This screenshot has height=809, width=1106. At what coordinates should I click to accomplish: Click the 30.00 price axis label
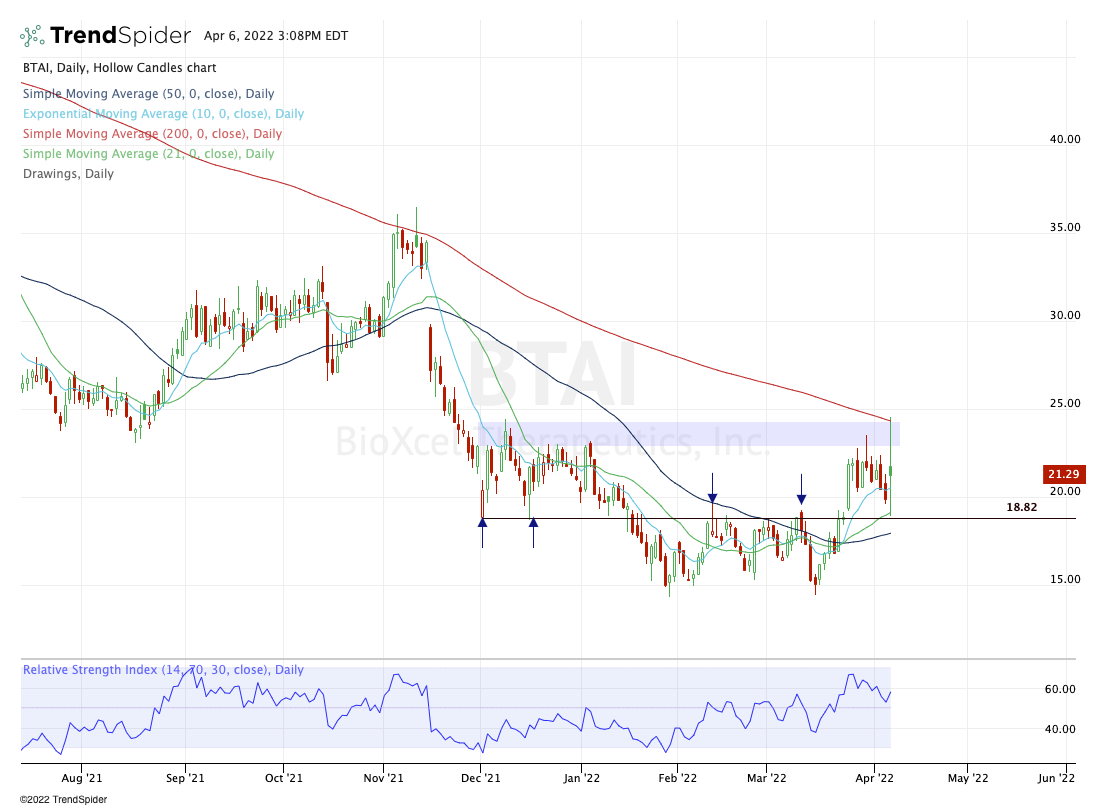(x=1064, y=315)
